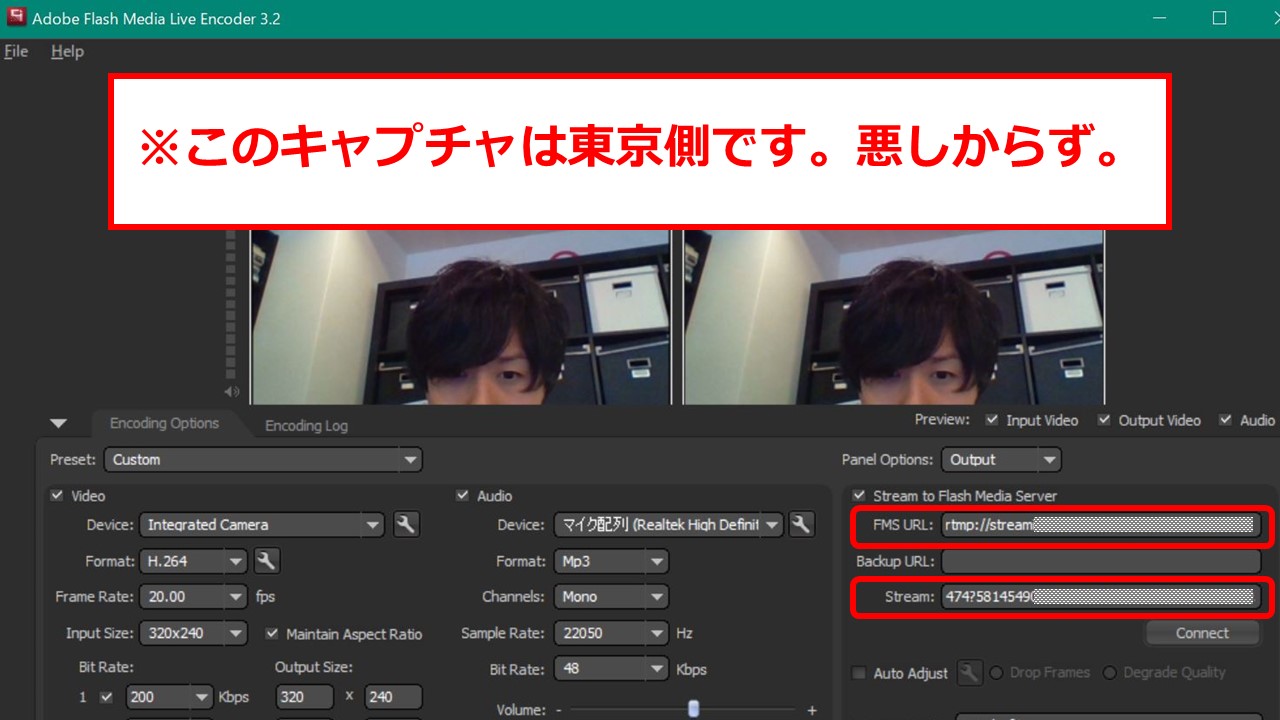Image resolution: width=1280 pixels, height=720 pixels.
Task: Switch to Encoding Log tab
Action: tap(306, 425)
